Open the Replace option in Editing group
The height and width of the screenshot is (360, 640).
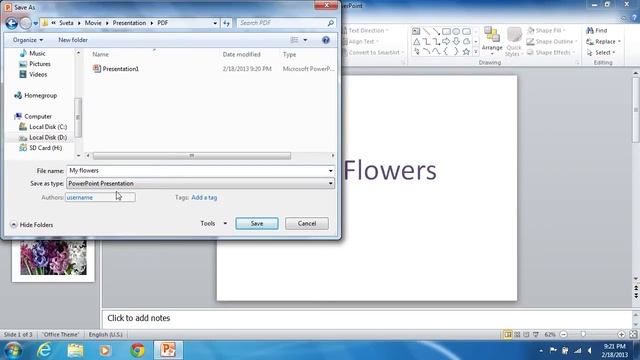coord(603,42)
